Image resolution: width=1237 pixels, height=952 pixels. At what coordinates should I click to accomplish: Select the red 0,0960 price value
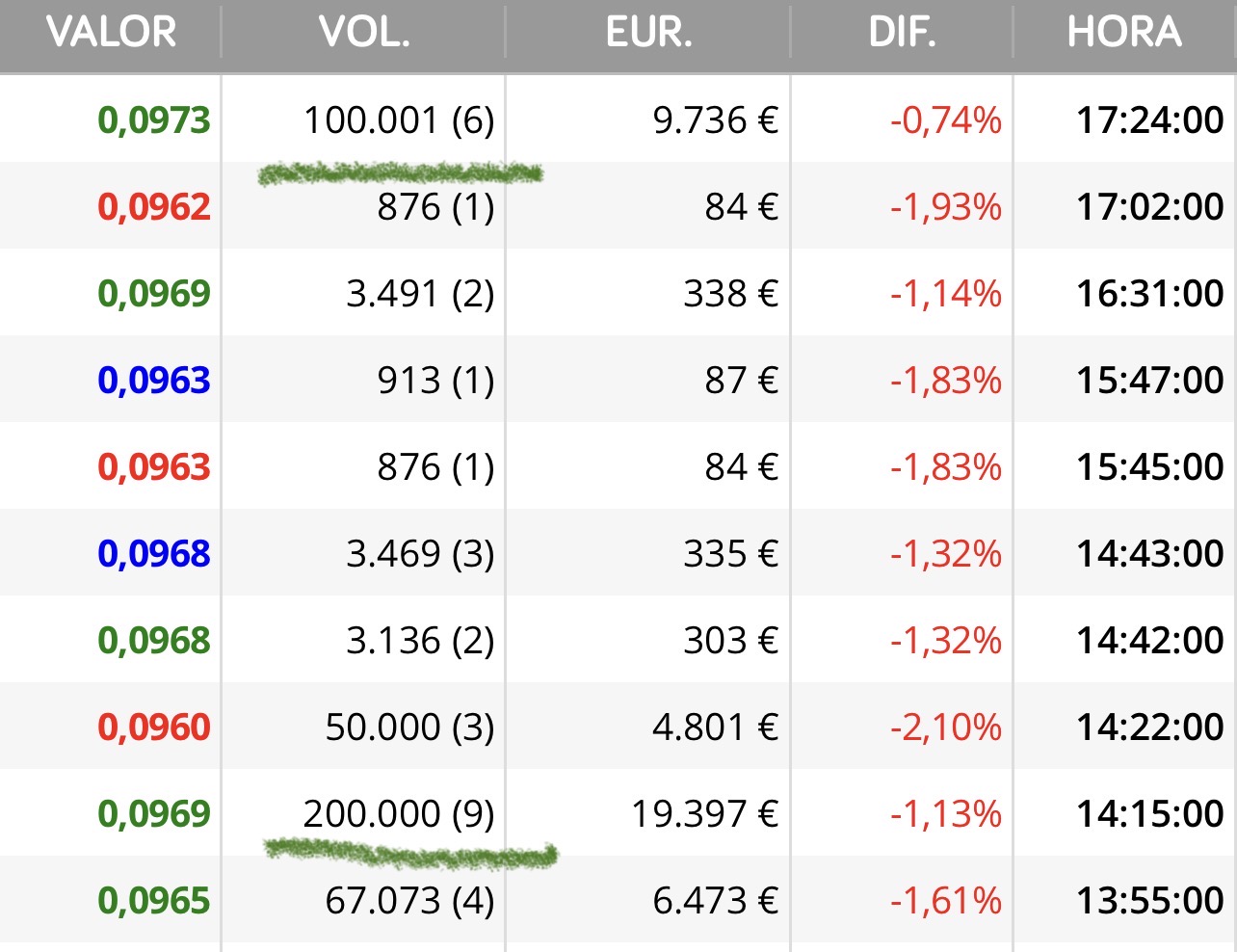coord(154,727)
